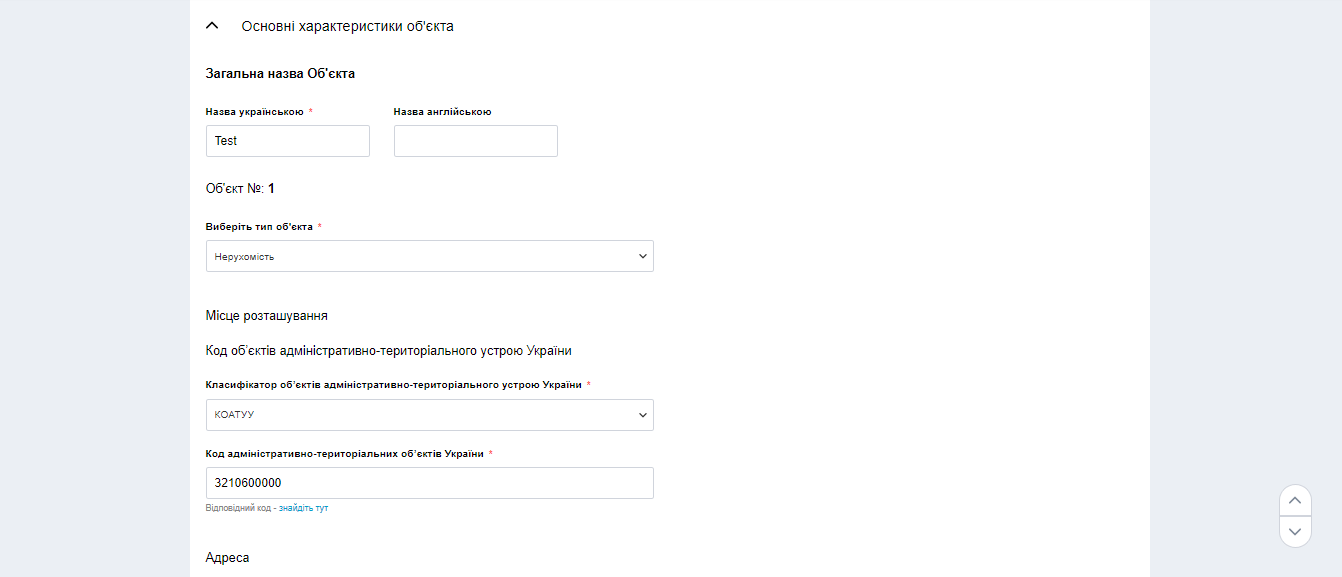Click the Класифікатор об'єктів field label
The width and height of the screenshot is (1342, 577).
coord(393,385)
